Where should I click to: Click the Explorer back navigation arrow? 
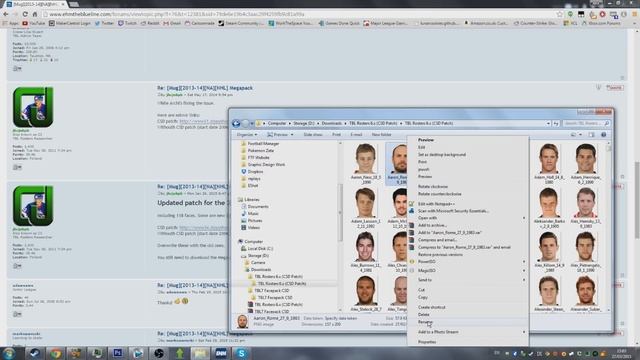click(236, 123)
